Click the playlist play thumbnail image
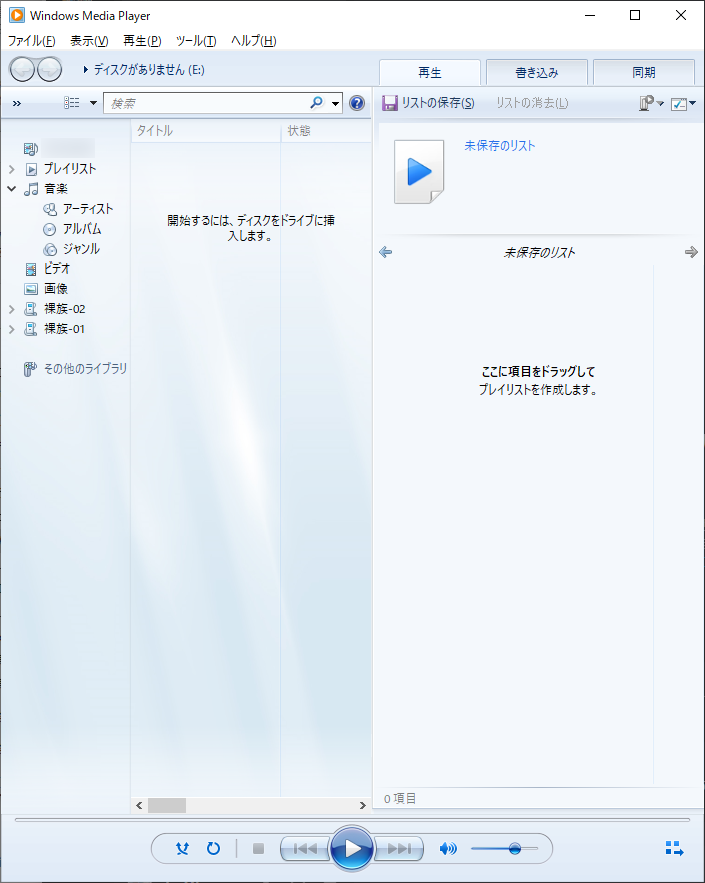 (419, 172)
